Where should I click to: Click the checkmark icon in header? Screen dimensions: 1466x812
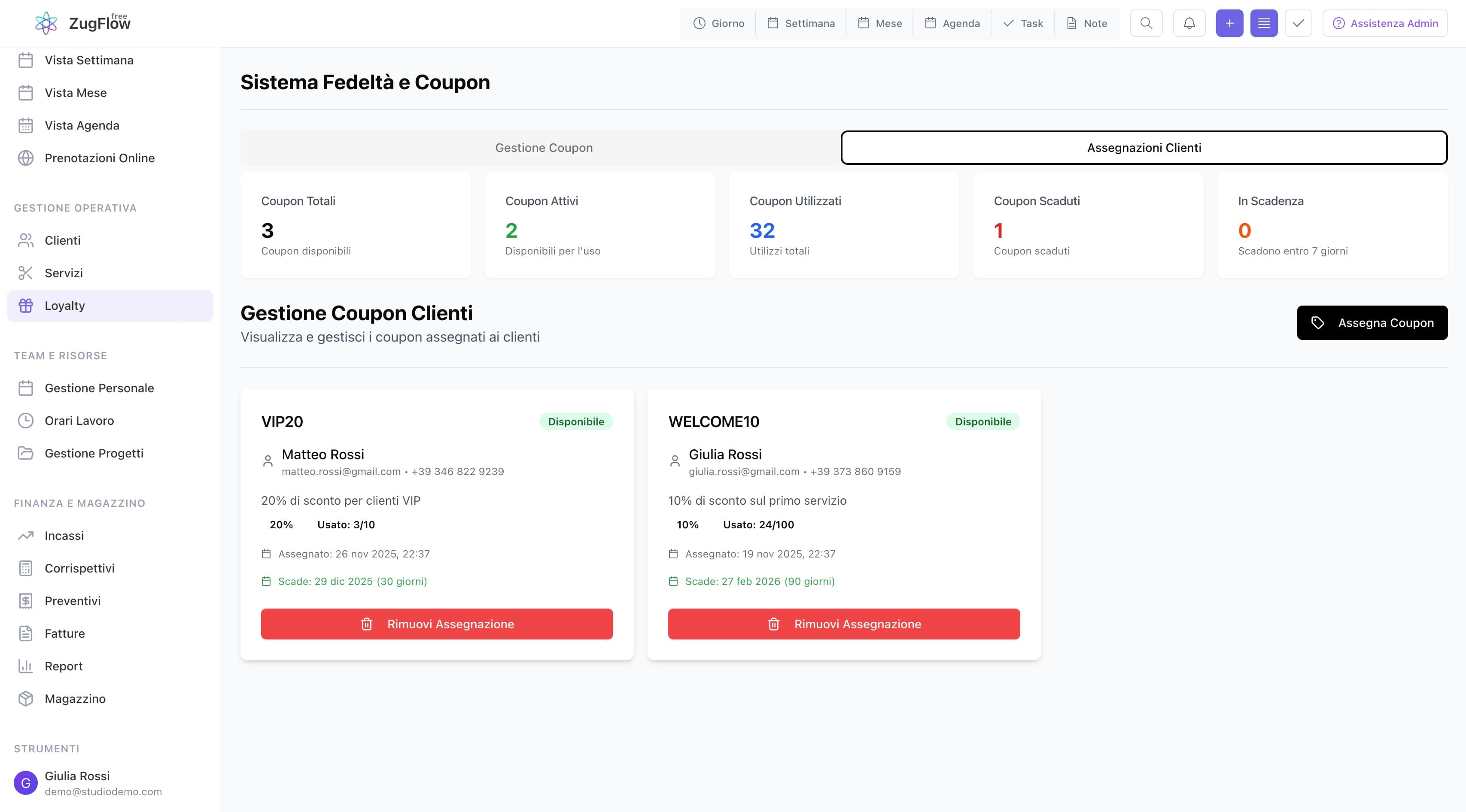click(x=1298, y=23)
